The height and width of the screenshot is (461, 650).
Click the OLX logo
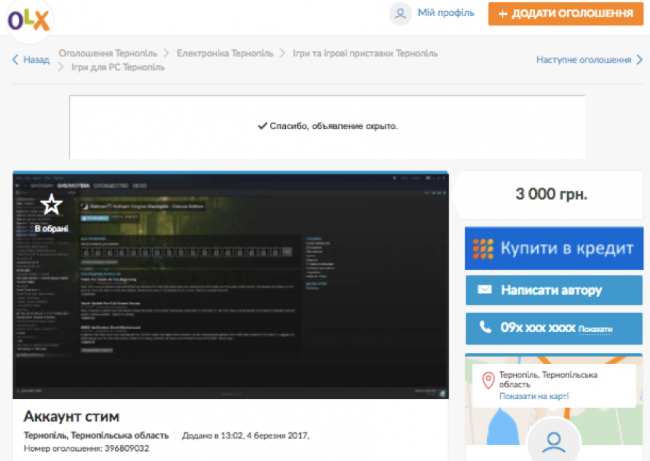tap(30, 19)
